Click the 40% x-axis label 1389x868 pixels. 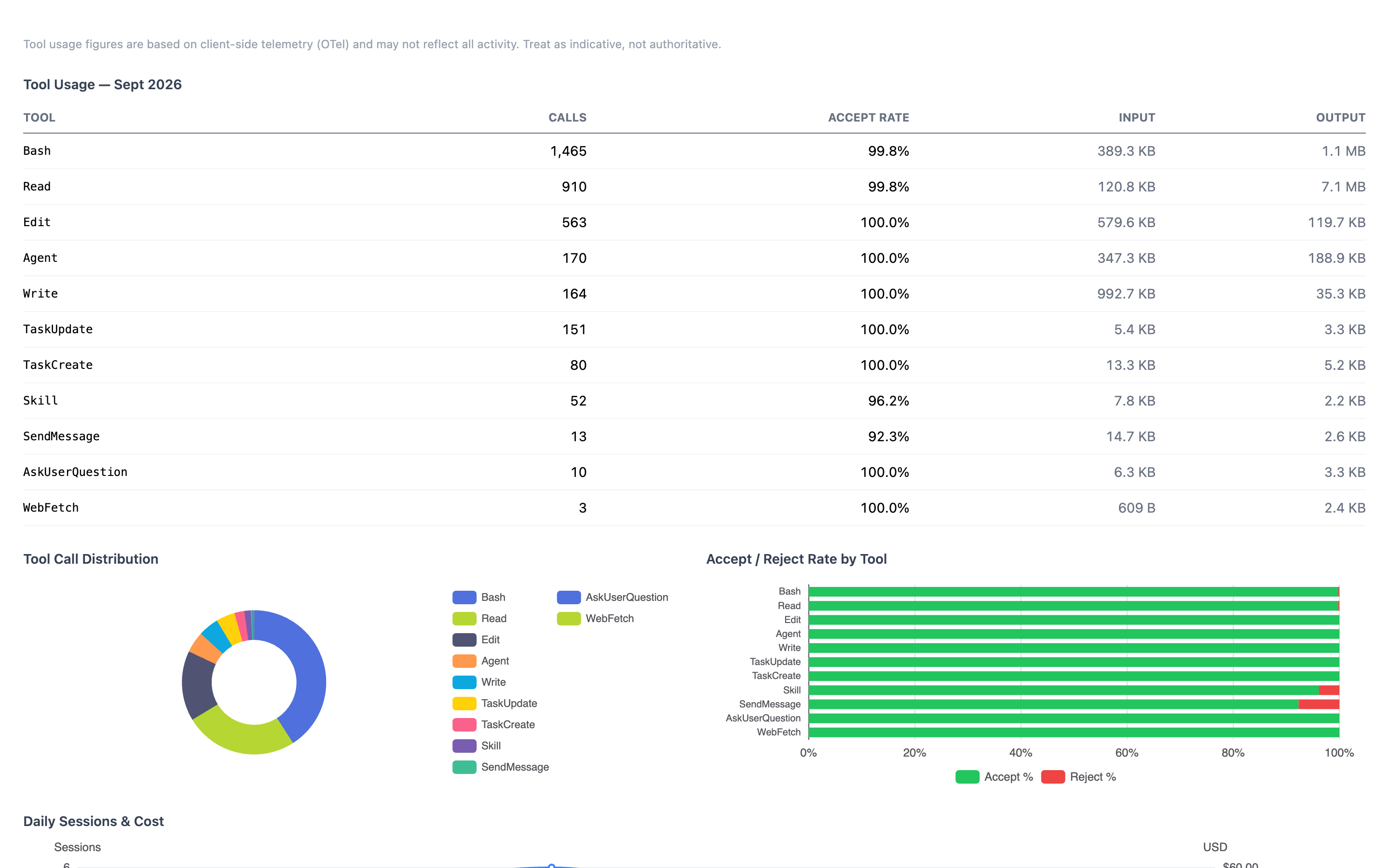click(1021, 753)
